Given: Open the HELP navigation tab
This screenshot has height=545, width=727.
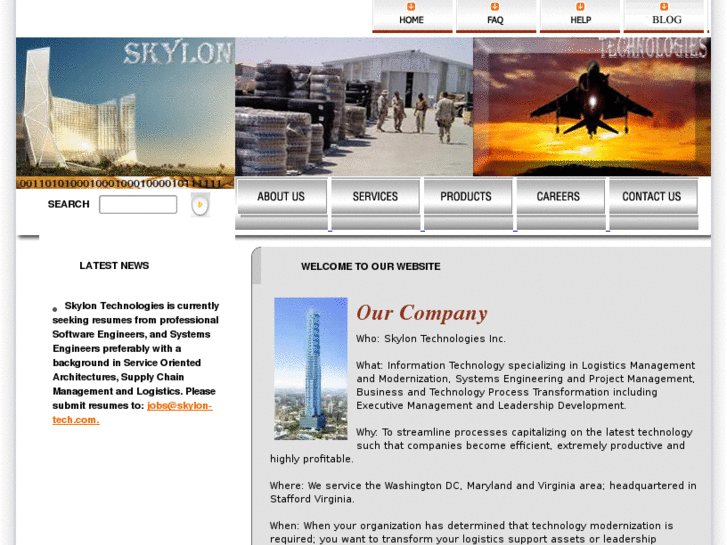Looking at the screenshot, I should [x=580, y=16].
